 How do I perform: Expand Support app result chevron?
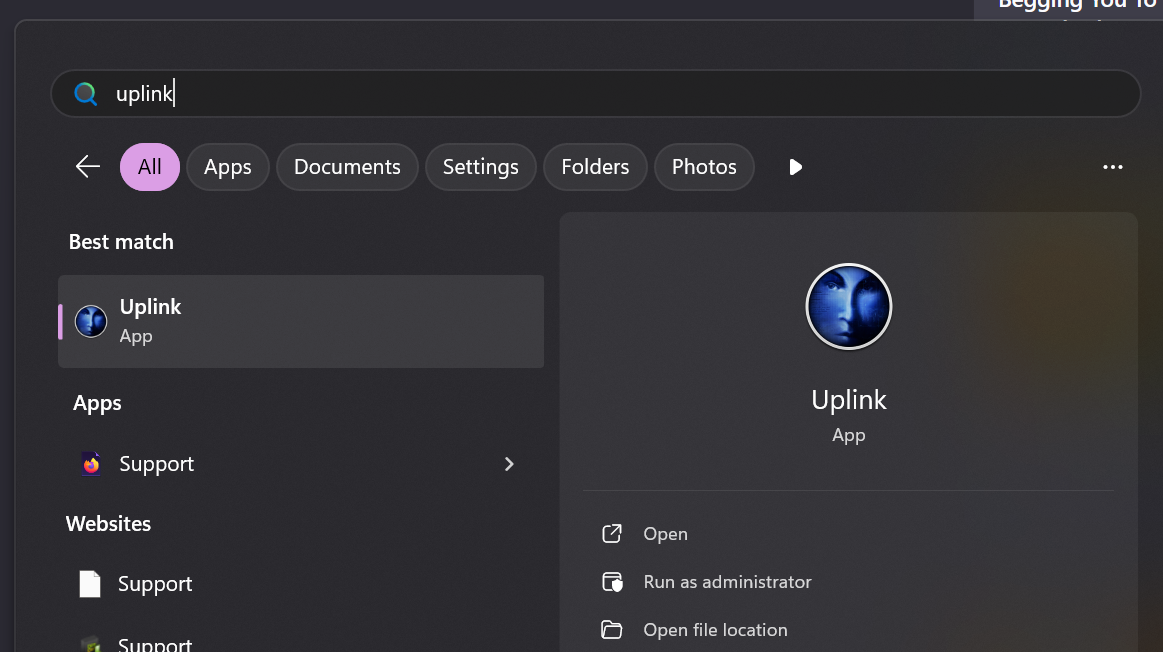point(509,464)
